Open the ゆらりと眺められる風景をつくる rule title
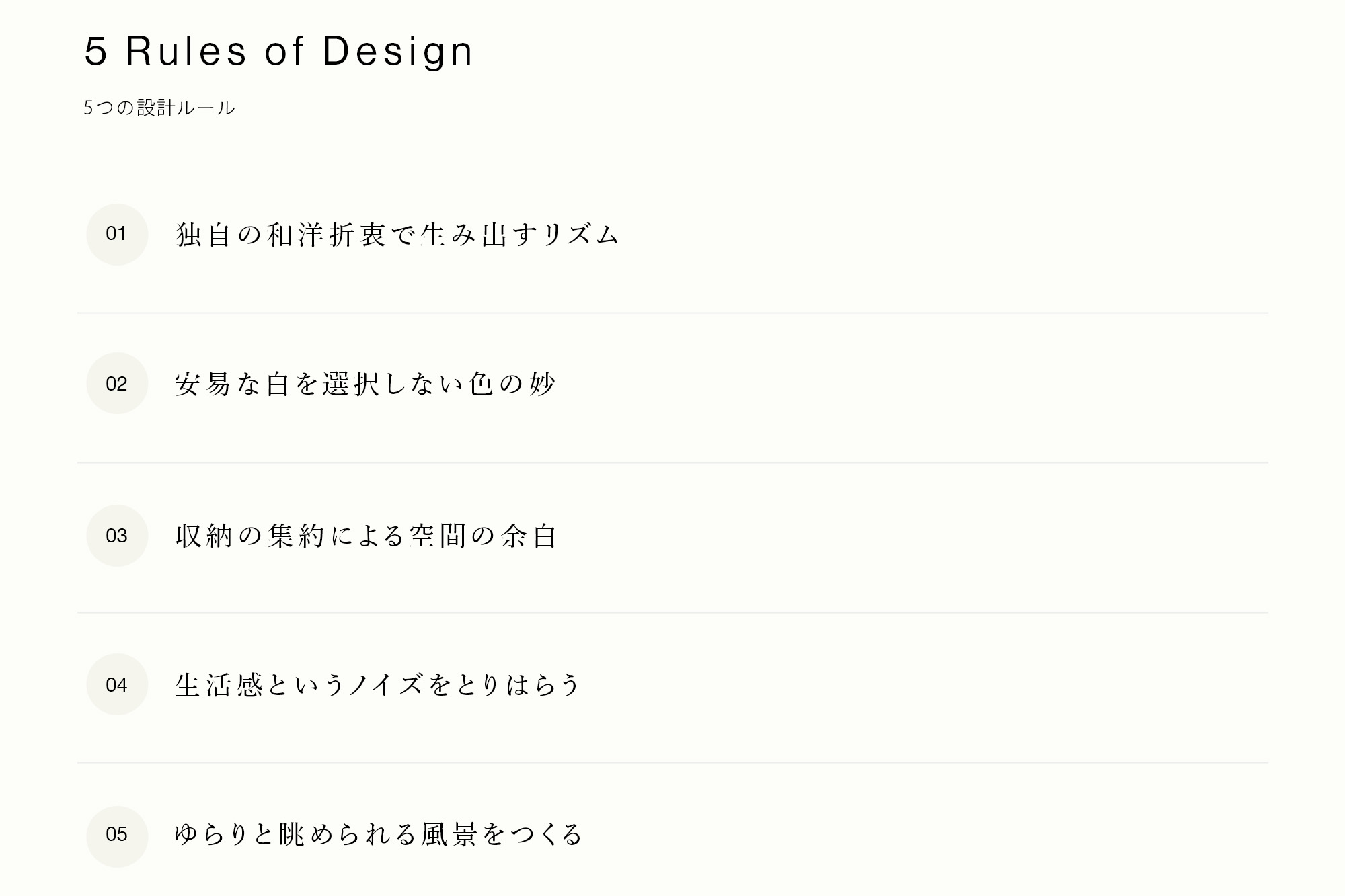This screenshot has height=896, width=1345. pos(378,835)
